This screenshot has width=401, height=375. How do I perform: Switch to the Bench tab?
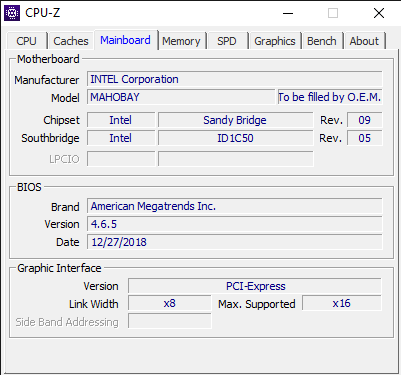point(322,41)
